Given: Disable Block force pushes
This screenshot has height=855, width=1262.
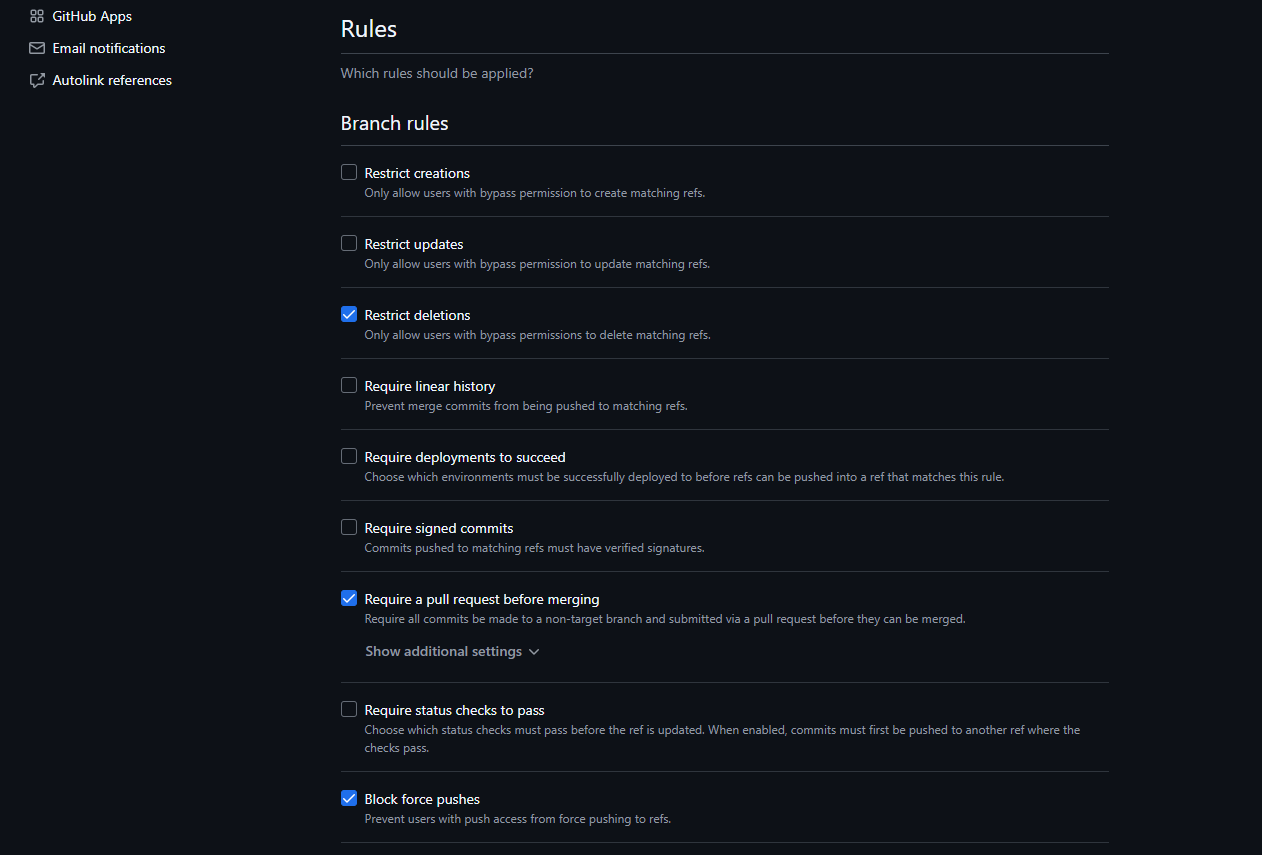Looking at the screenshot, I should click(348, 797).
